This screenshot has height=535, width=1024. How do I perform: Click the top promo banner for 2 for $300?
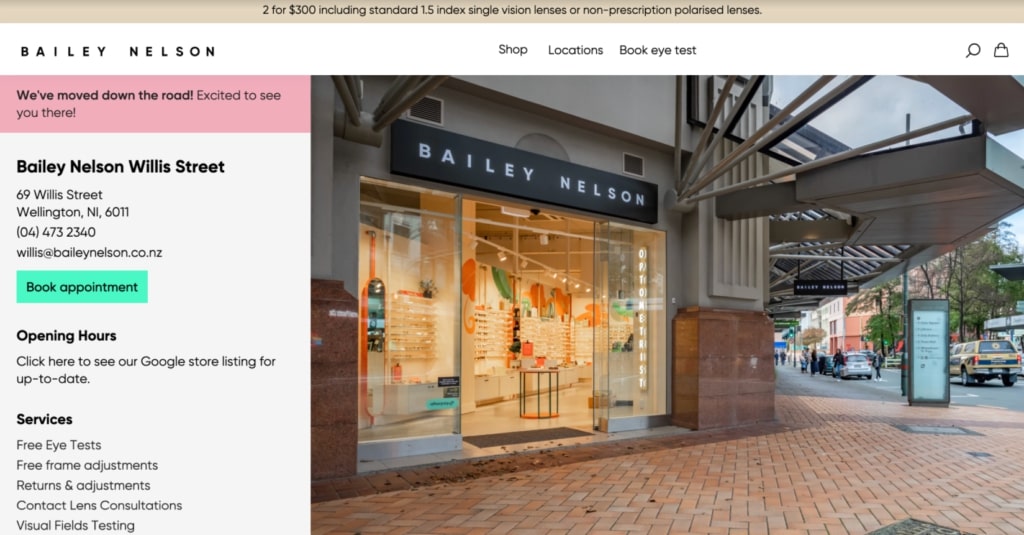512,10
